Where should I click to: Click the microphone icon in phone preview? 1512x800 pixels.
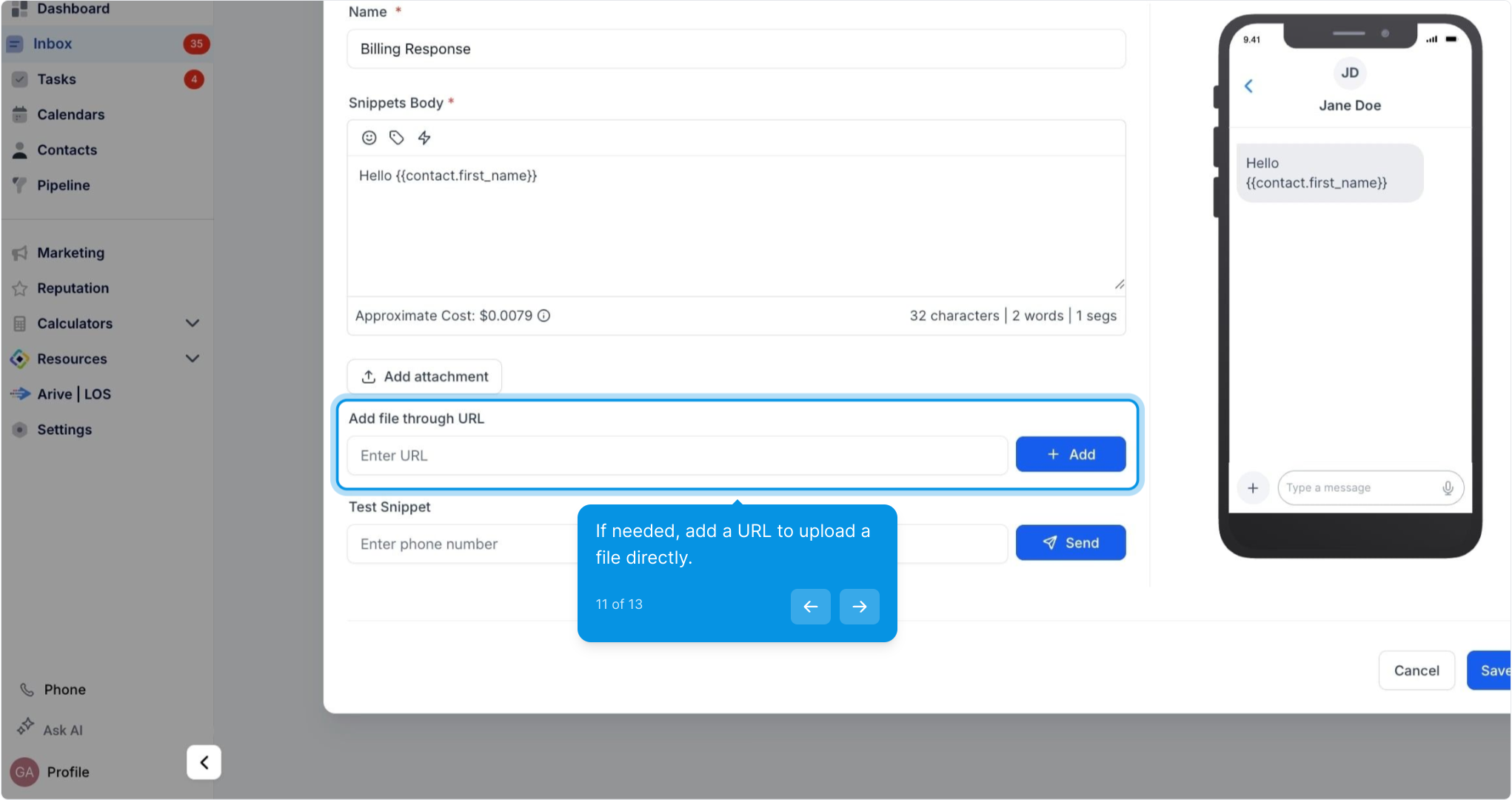coord(1448,488)
